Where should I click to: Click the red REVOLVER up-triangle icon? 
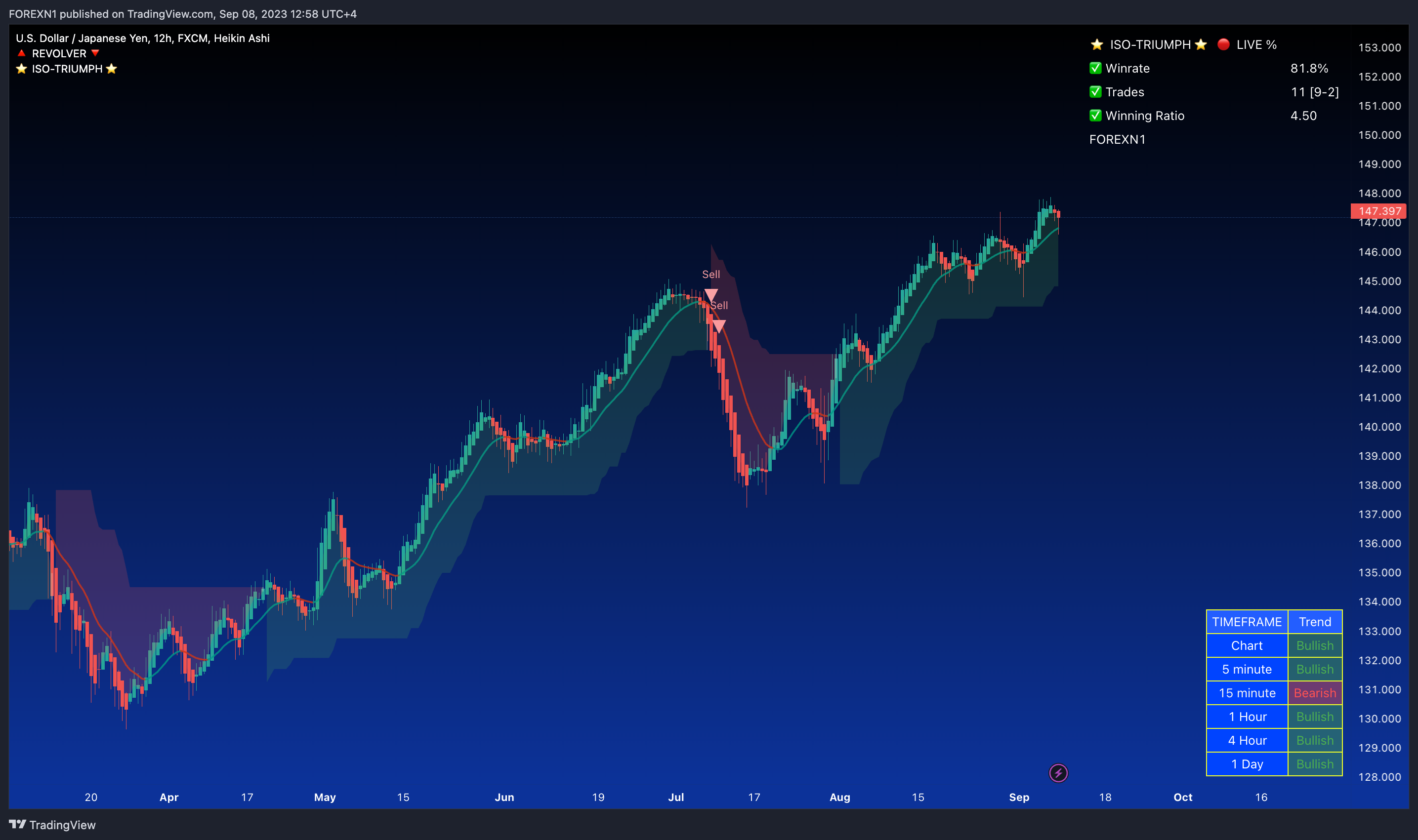pyautogui.click(x=22, y=53)
